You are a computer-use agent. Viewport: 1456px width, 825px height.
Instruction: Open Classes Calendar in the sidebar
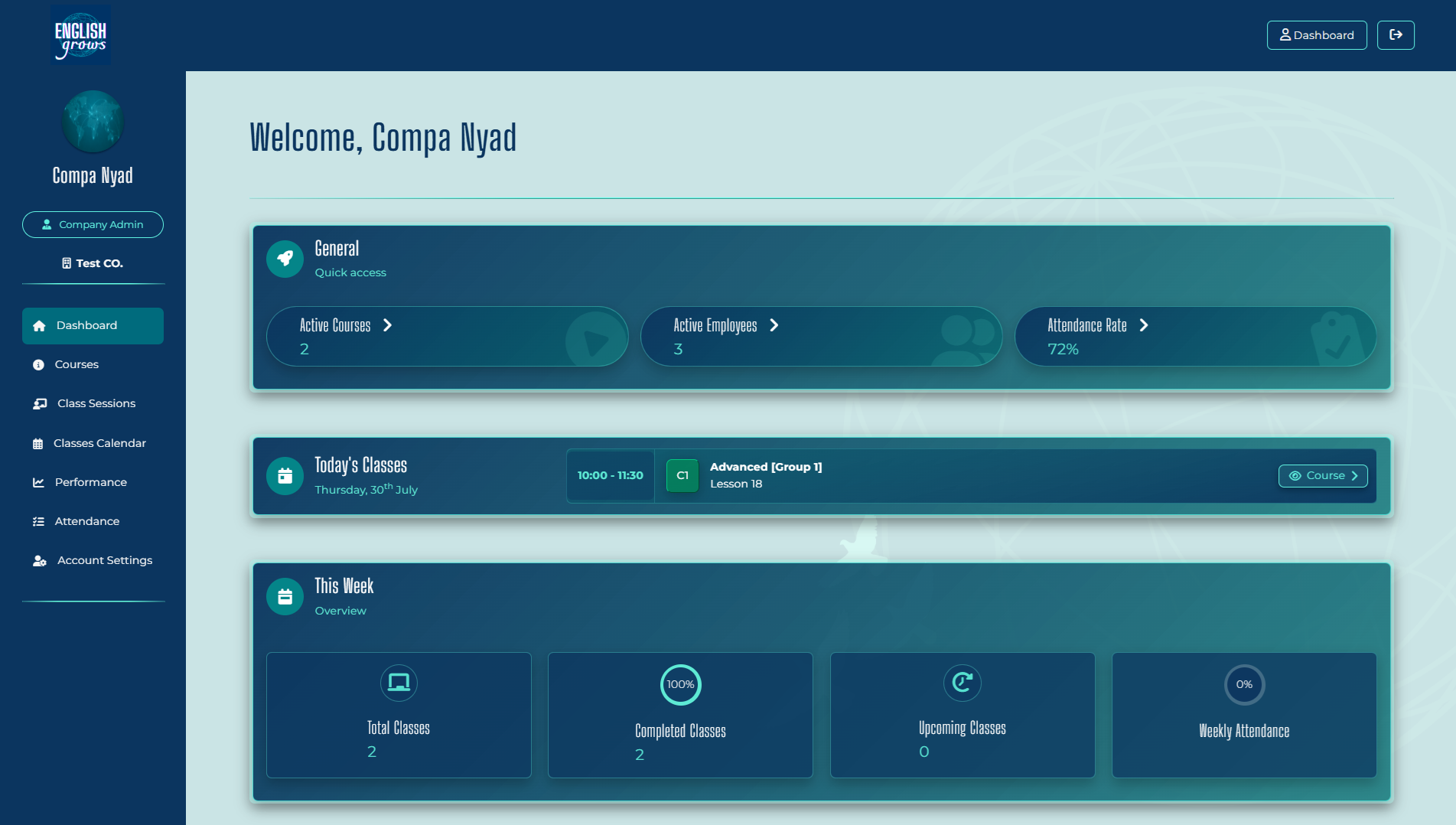pyautogui.click(x=93, y=444)
